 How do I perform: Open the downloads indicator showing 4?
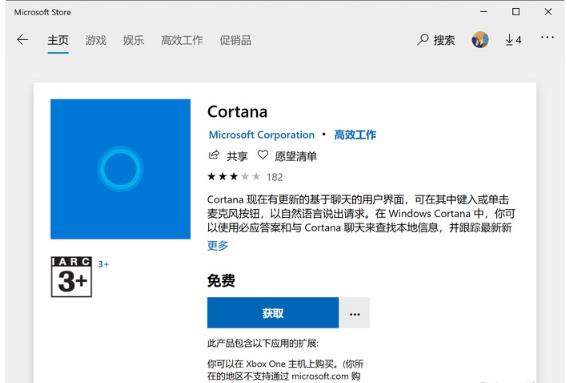point(513,39)
